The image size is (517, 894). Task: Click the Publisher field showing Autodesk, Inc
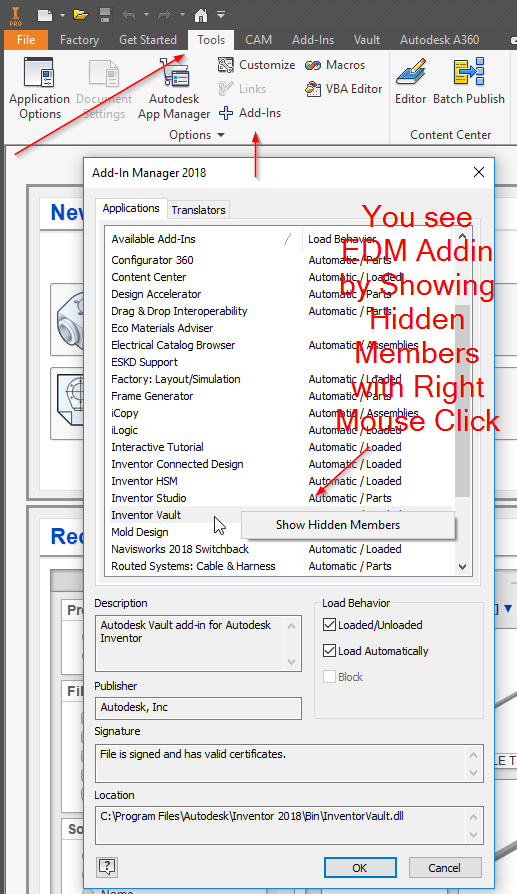tap(198, 708)
